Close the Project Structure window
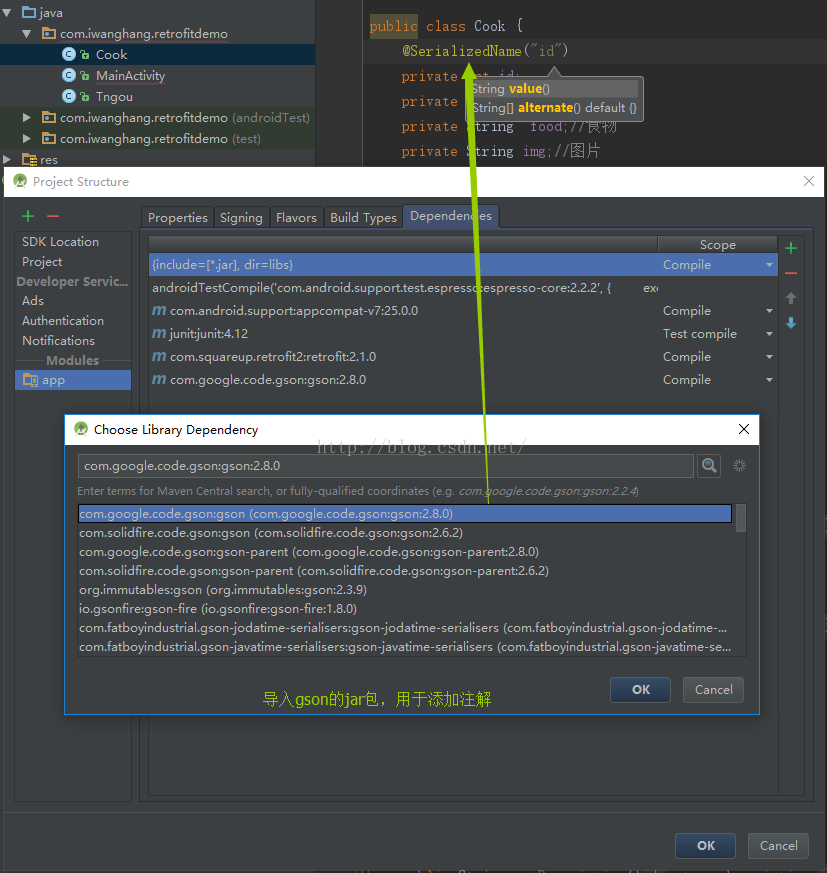Viewport: 827px width, 873px height. [809, 181]
